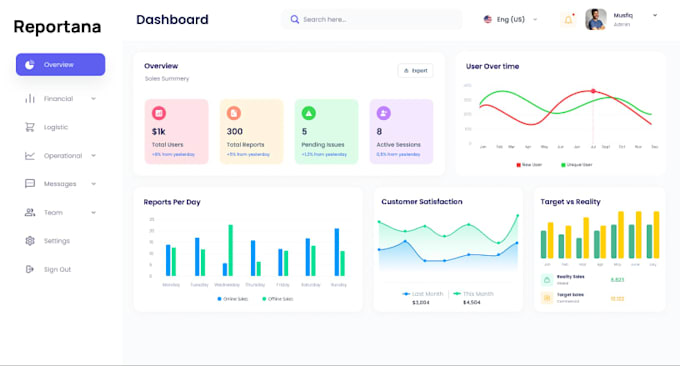Click the Musfiq profile avatar
Image resolution: width=680 pixels, height=366 pixels.
pyautogui.click(x=596, y=20)
